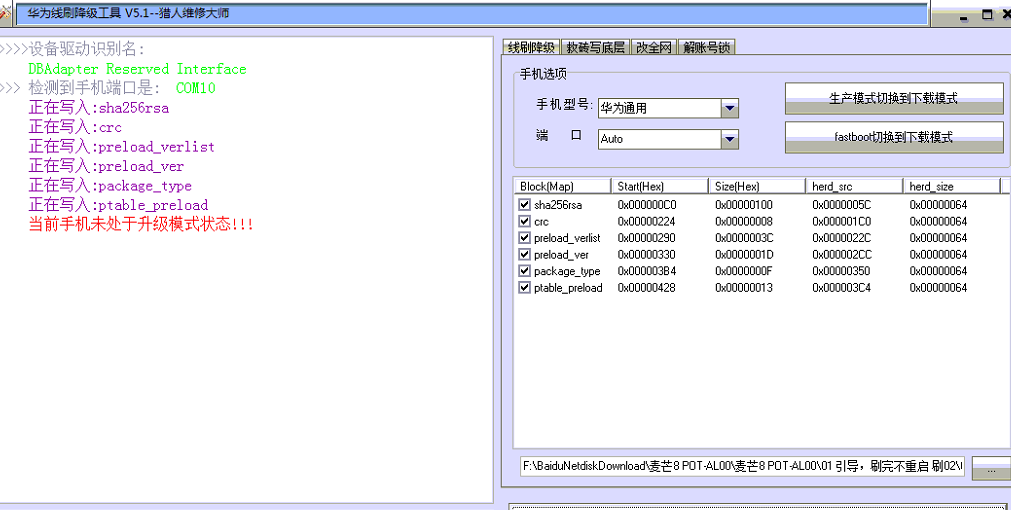Select herd_src value 0x0000005C
Image resolution: width=1011 pixels, height=510 pixels.
(x=841, y=205)
